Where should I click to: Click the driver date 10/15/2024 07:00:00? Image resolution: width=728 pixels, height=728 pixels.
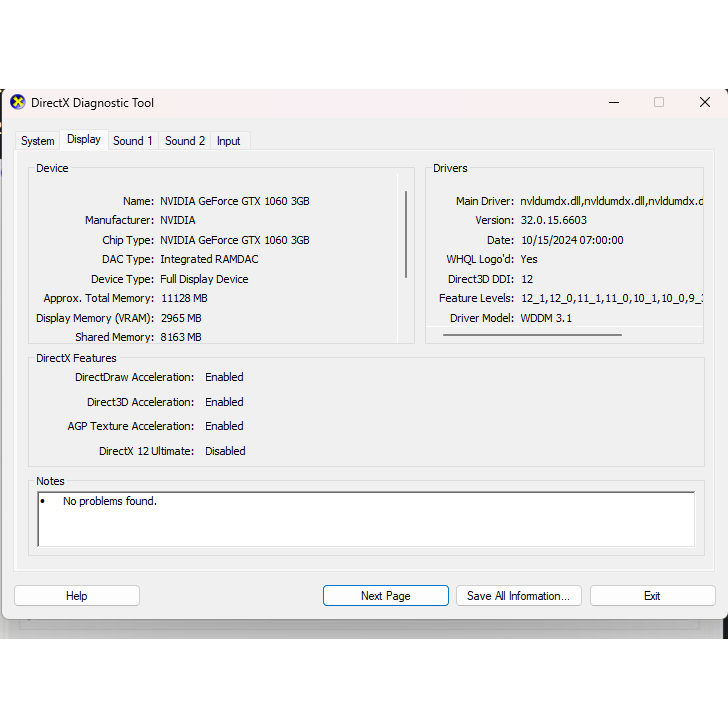click(572, 240)
